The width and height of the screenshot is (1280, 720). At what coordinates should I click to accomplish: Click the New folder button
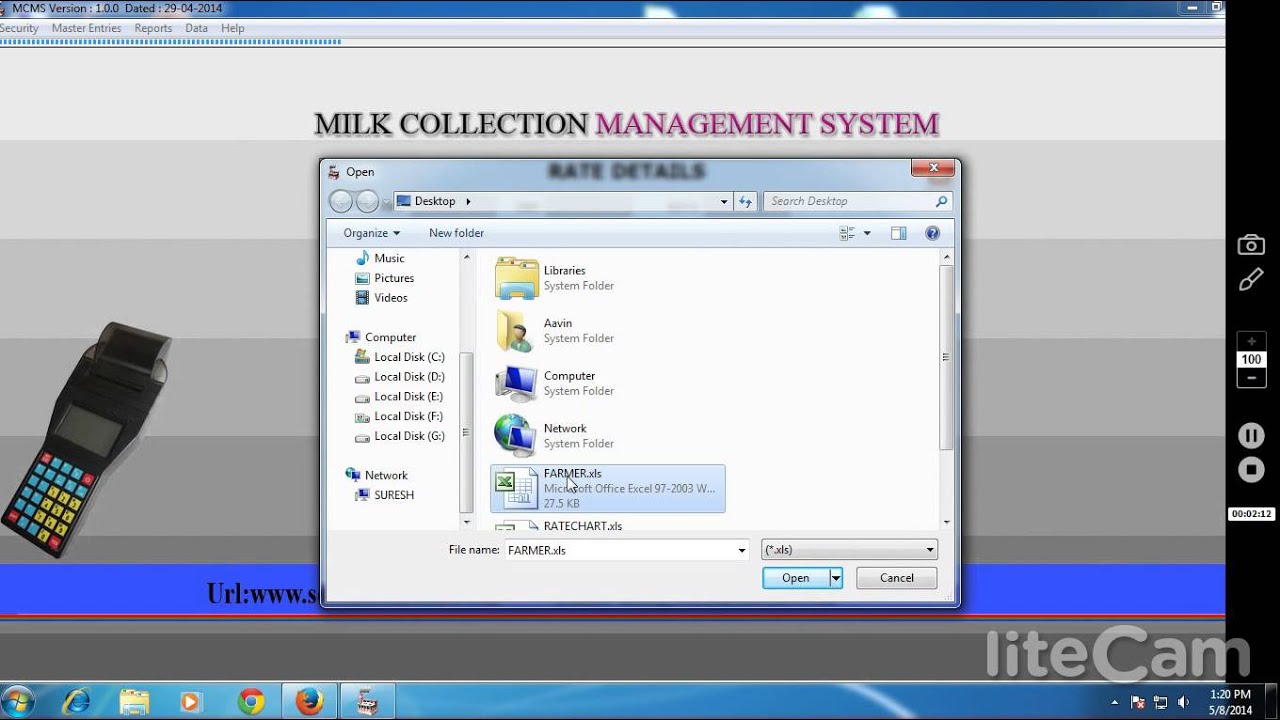[x=456, y=233]
